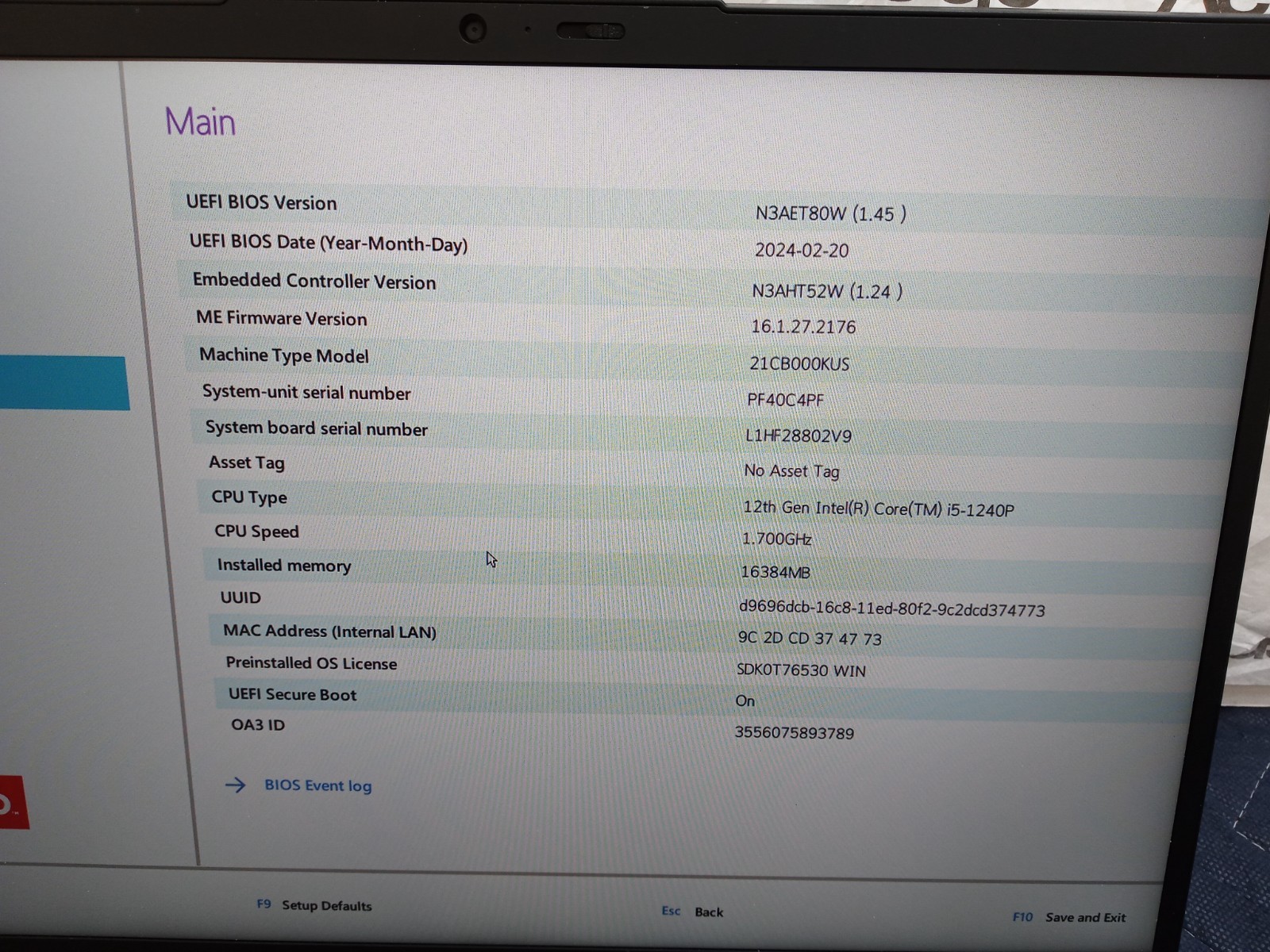Select the 1.700GHz value
The height and width of the screenshot is (952, 1270).
[776, 539]
